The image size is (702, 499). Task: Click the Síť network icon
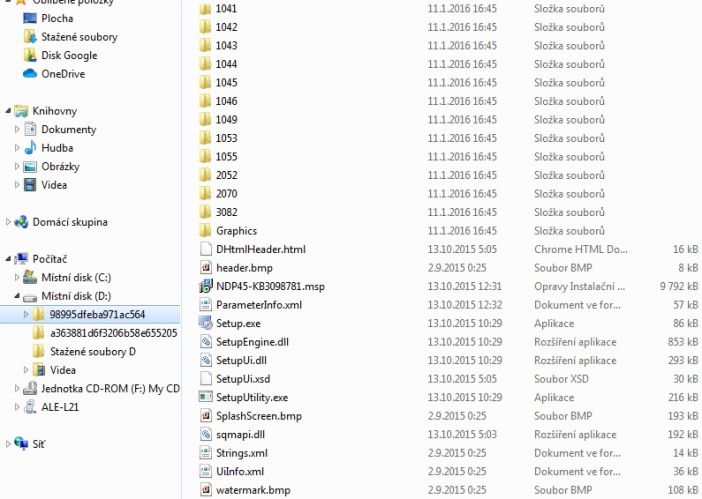coord(21,444)
